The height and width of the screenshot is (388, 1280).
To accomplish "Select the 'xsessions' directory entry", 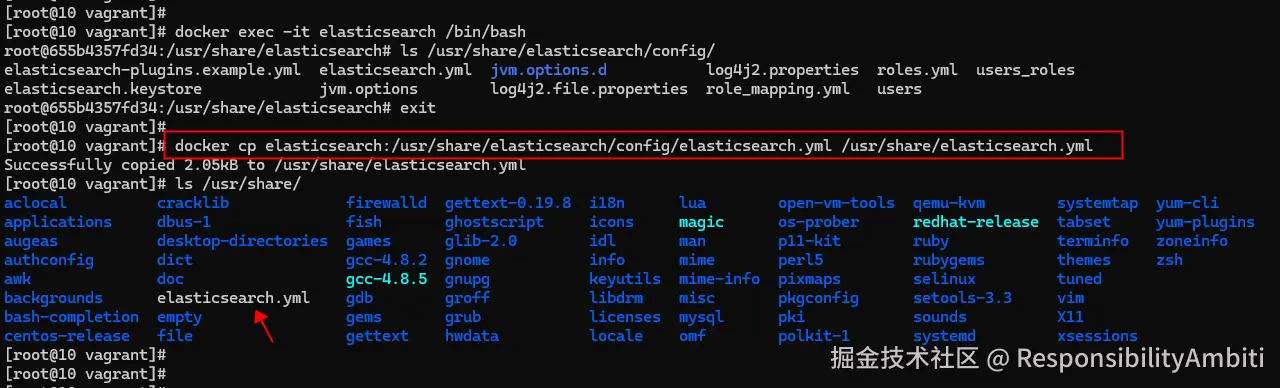I will click(1097, 336).
